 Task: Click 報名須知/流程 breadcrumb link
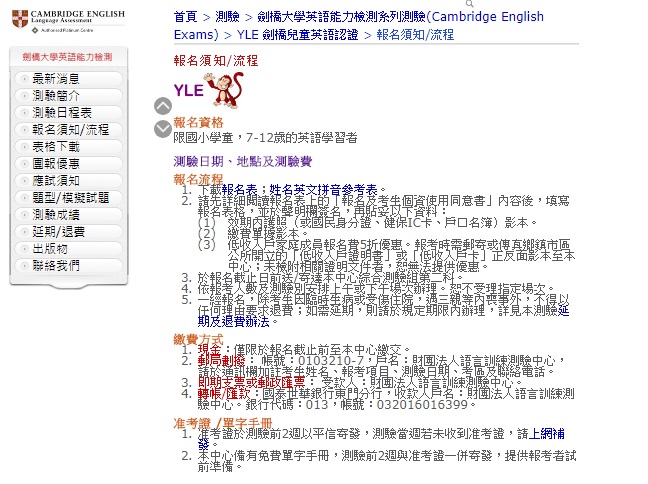point(415,34)
